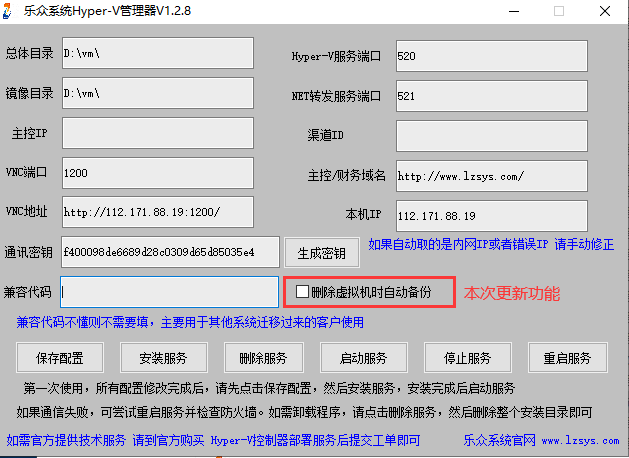Viewport: 629px width, 458px height.
Task: Click the 如果自动取的是内网IP blue notice
Action: (491, 244)
